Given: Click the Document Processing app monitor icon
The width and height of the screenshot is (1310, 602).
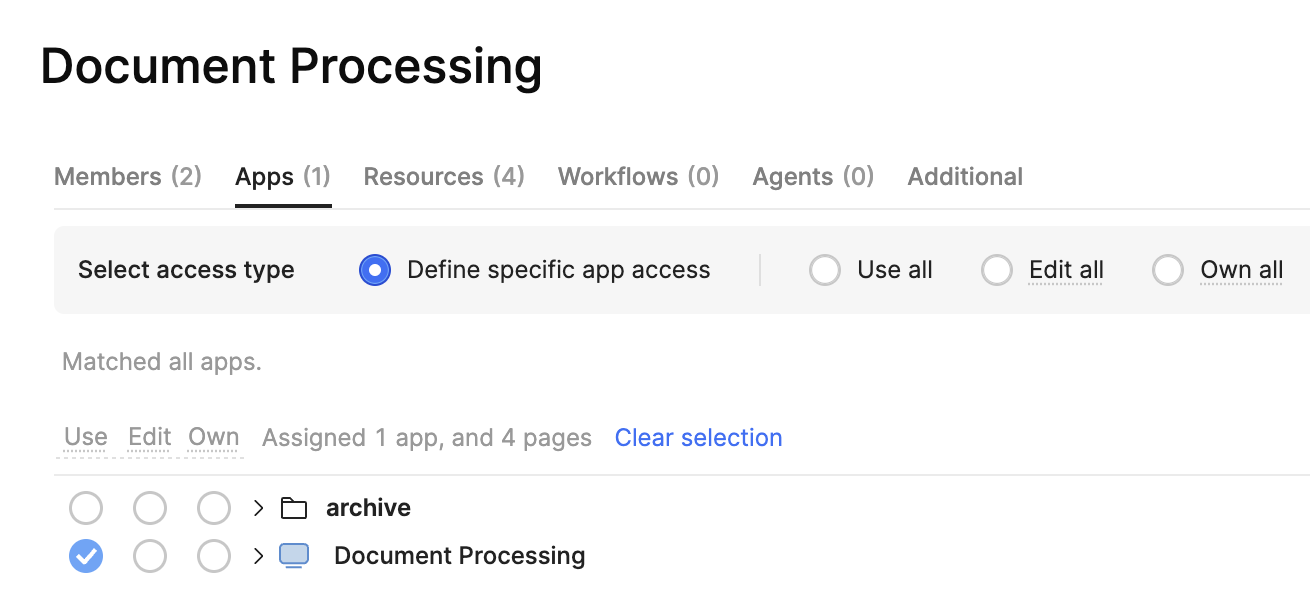Looking at the screenshot, I should [294, 556].
